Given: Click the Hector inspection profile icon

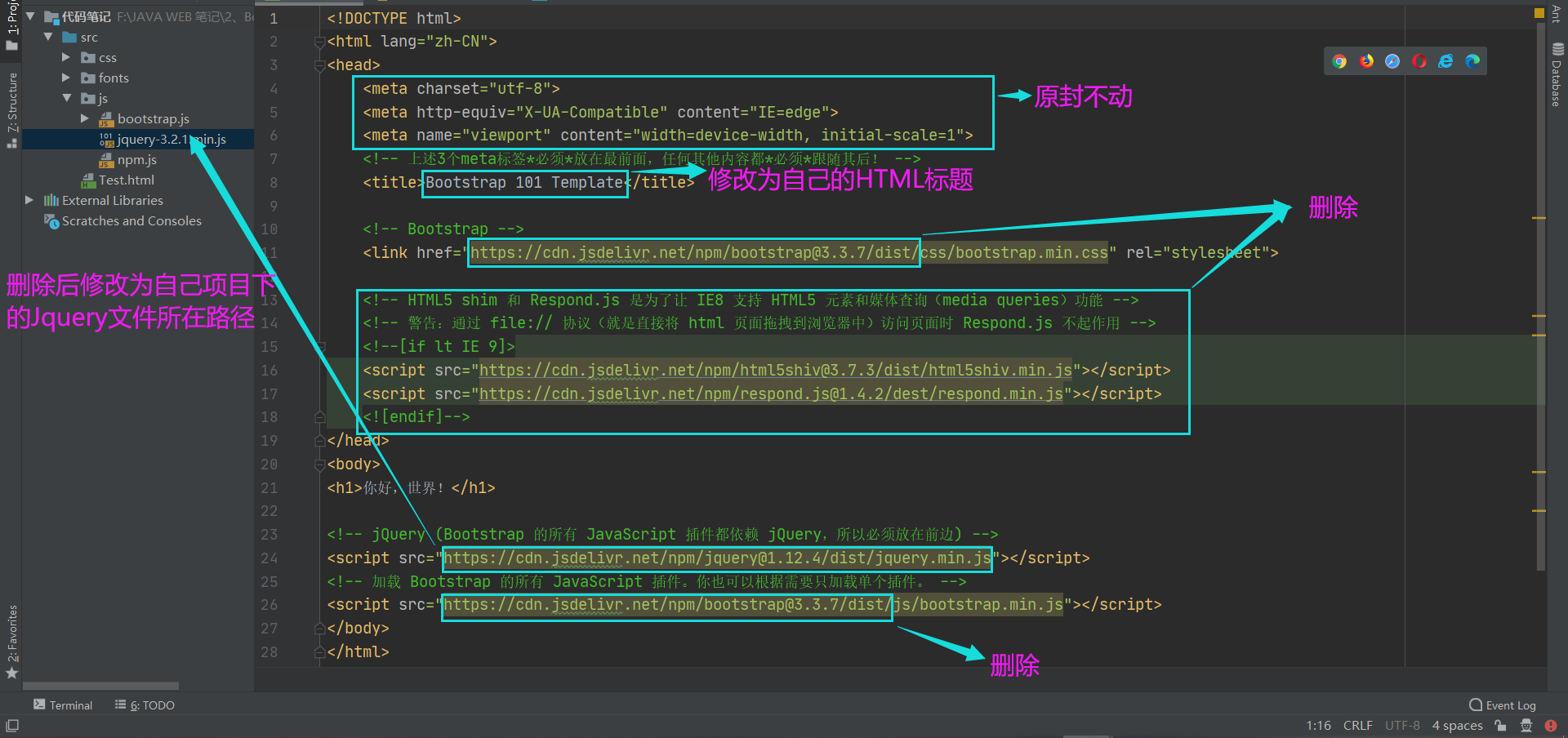Looking at the screenshot, I should coord(1526,726).
